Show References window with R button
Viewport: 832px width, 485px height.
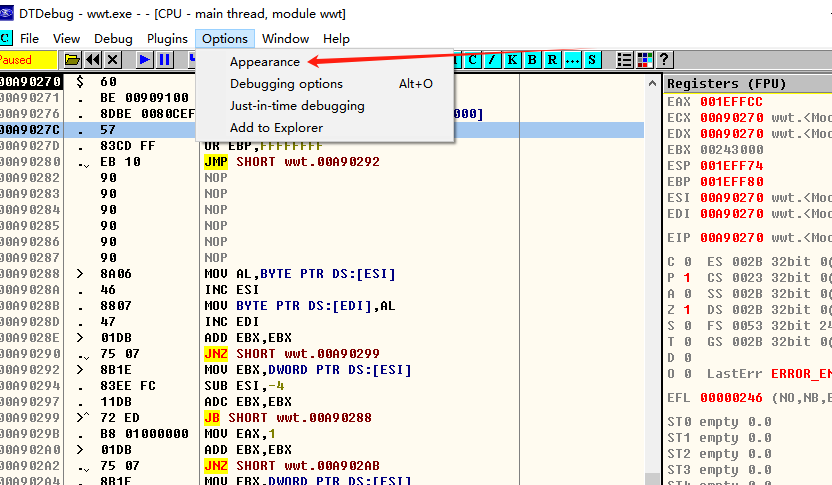pos(552,60)
